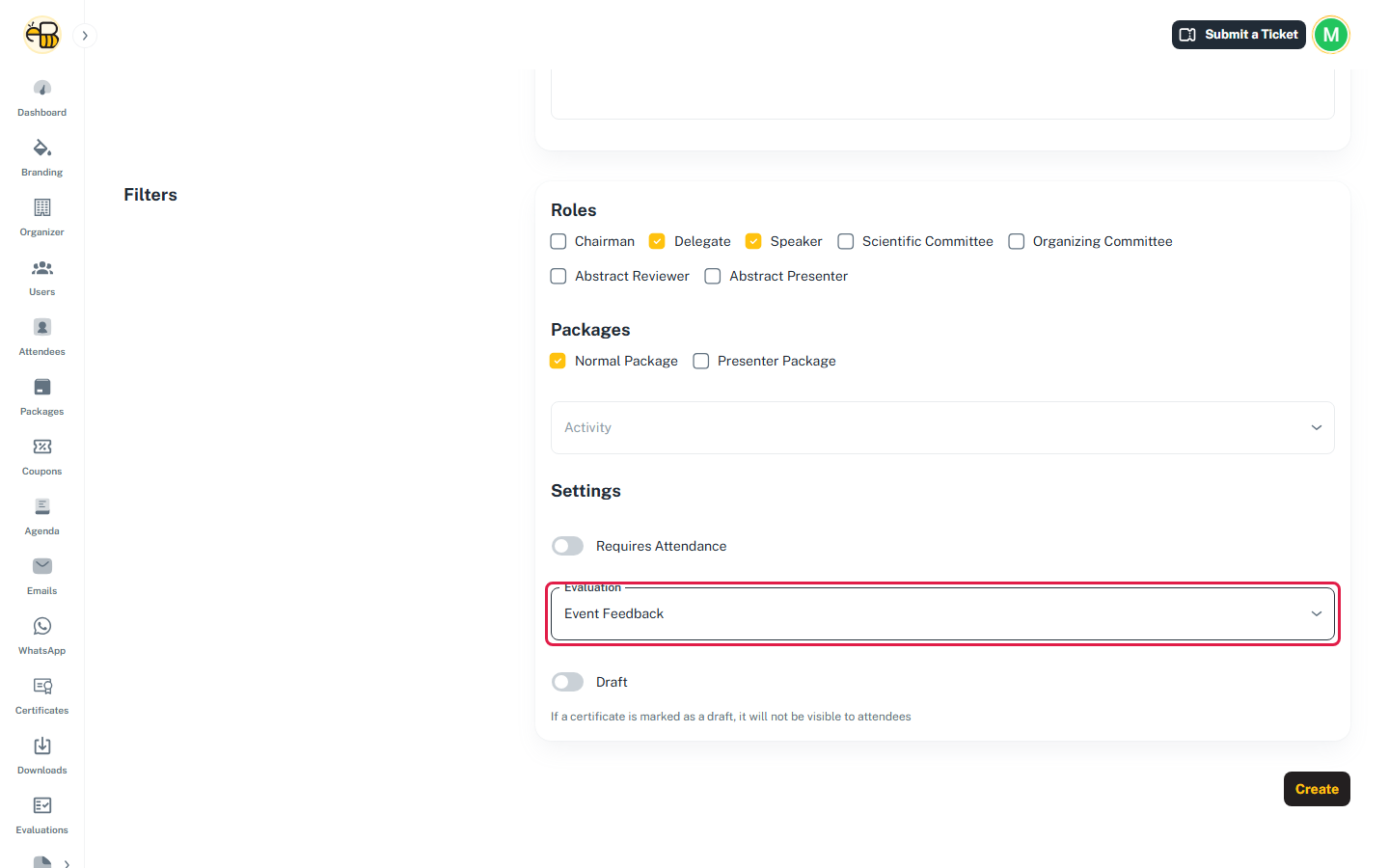Click the Users label in sidebar

tap(41, 292)
